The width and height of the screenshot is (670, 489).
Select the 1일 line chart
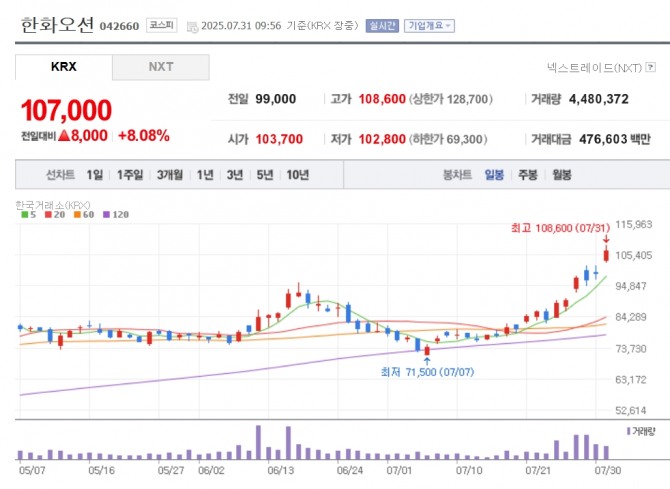pyautogui.click(x=94, y=174)
